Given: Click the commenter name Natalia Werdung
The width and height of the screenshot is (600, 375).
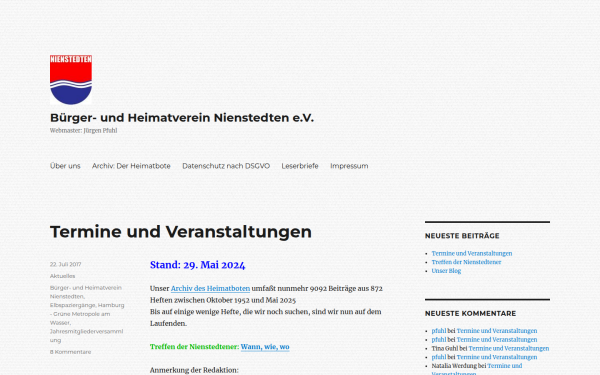Looking at the screenshot, I should [454, 366].
